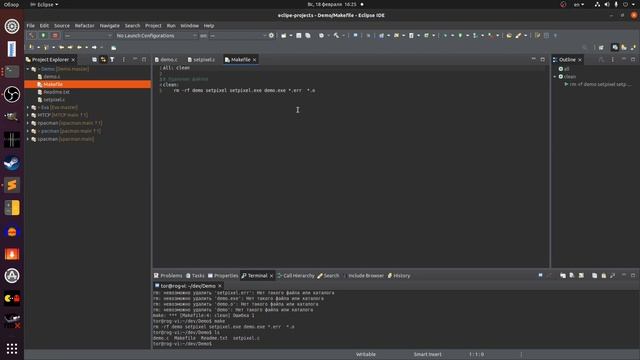640x360 pixels.
Task: Click the hammer Build All toolbar icon
Action: tap(336, 36)
